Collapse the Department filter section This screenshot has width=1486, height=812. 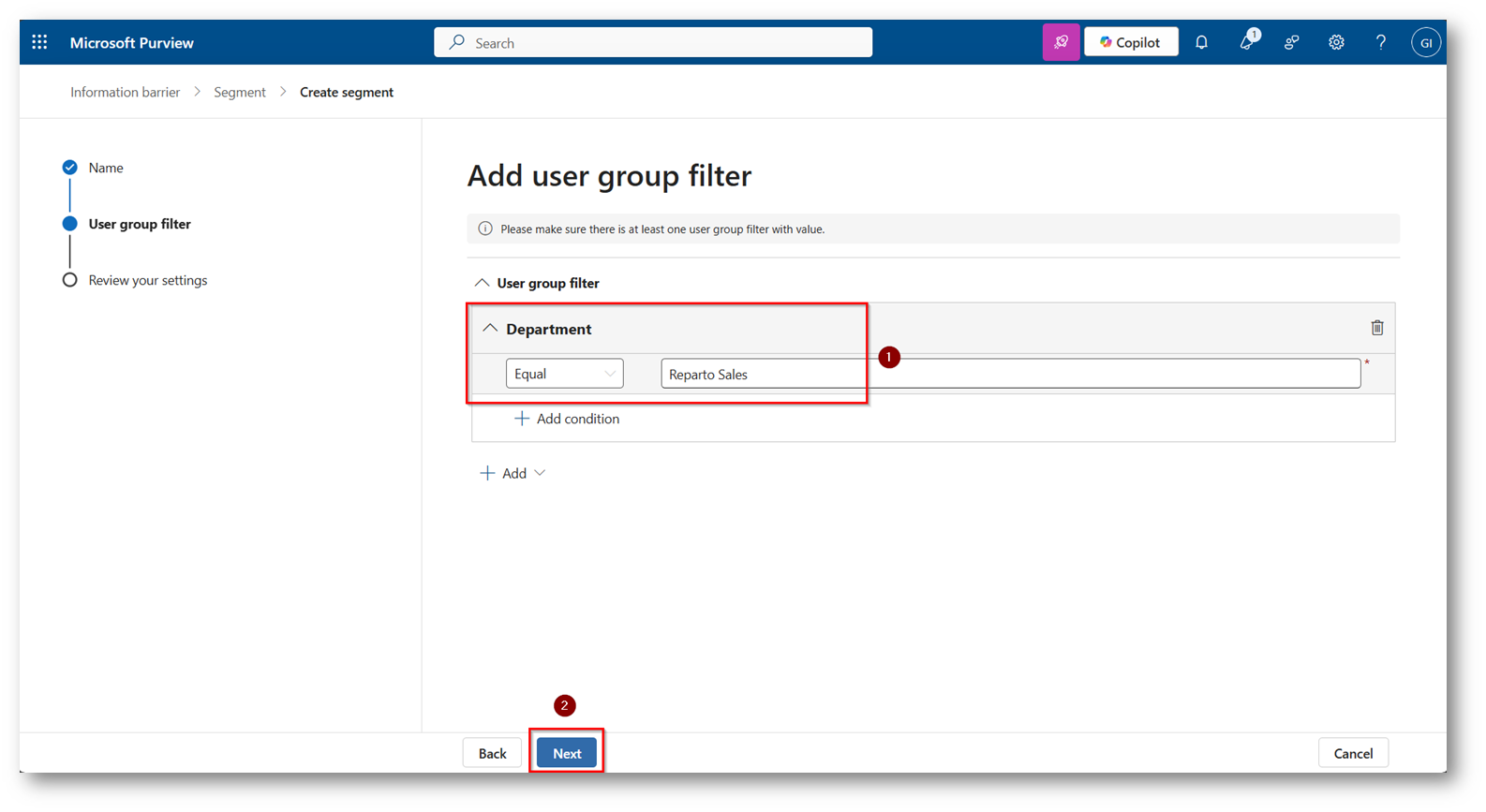coord(490,329)
